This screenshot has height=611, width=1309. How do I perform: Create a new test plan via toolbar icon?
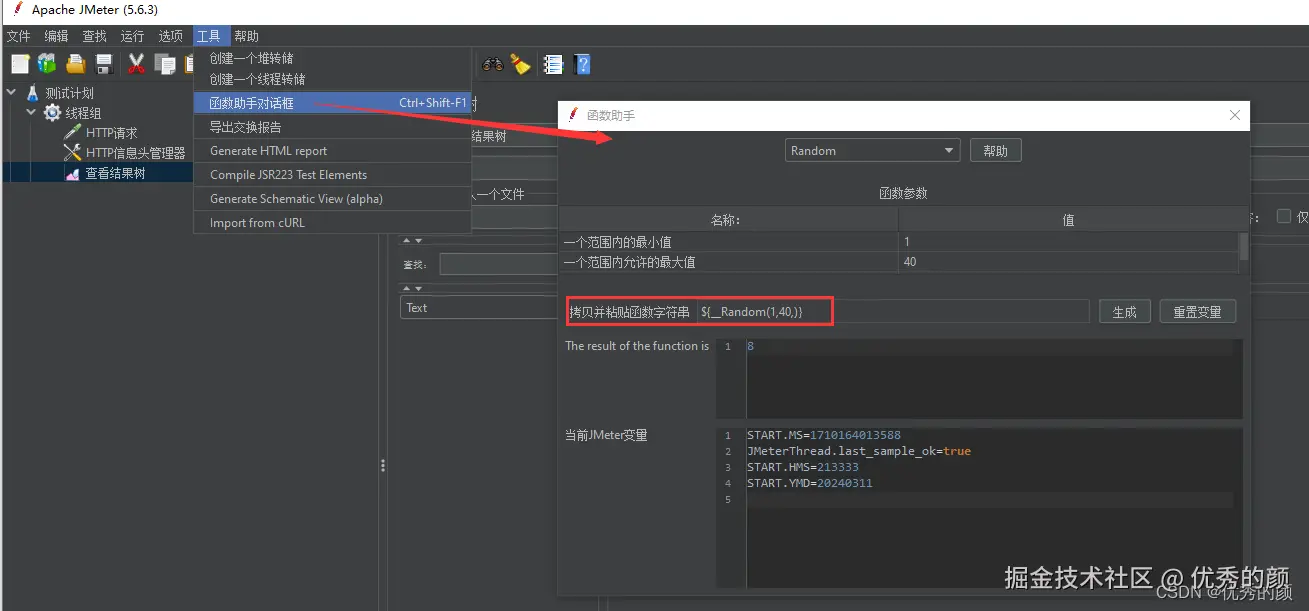pyautogui.click(x=20, y=64)
